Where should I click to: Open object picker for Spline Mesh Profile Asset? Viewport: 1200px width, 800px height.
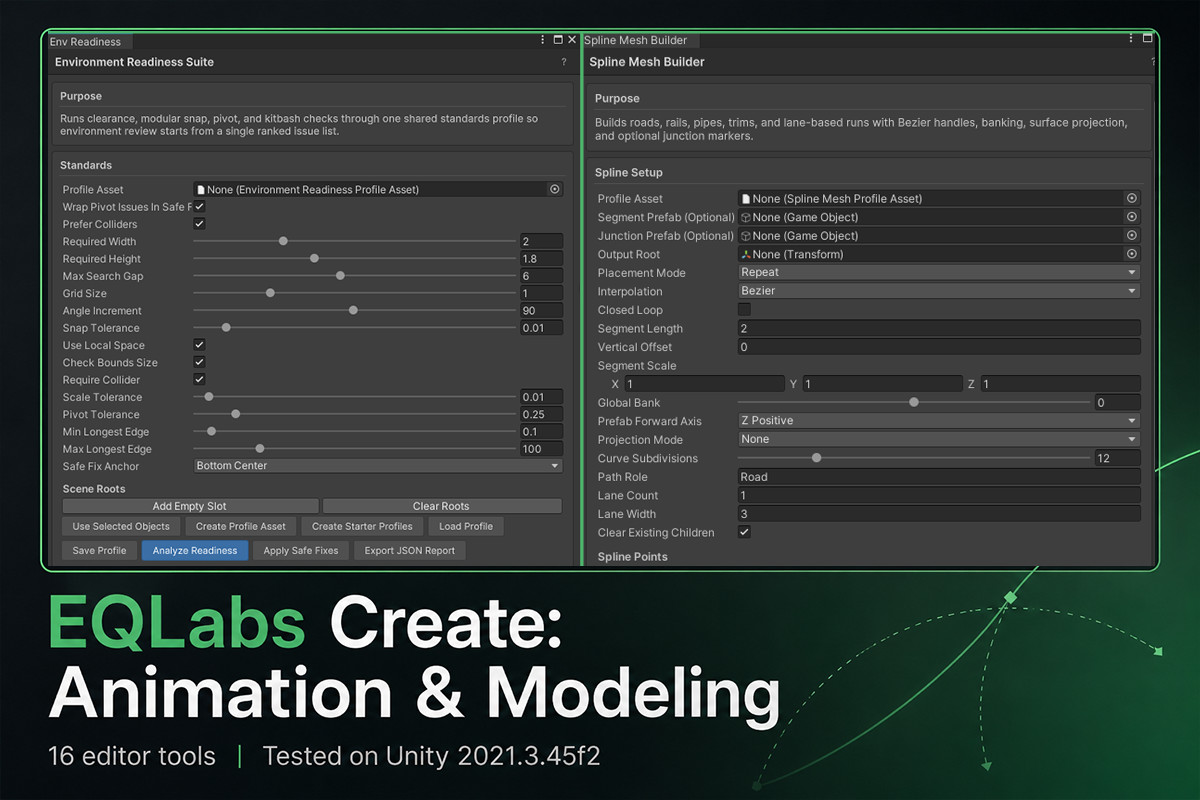[1132, 198]
